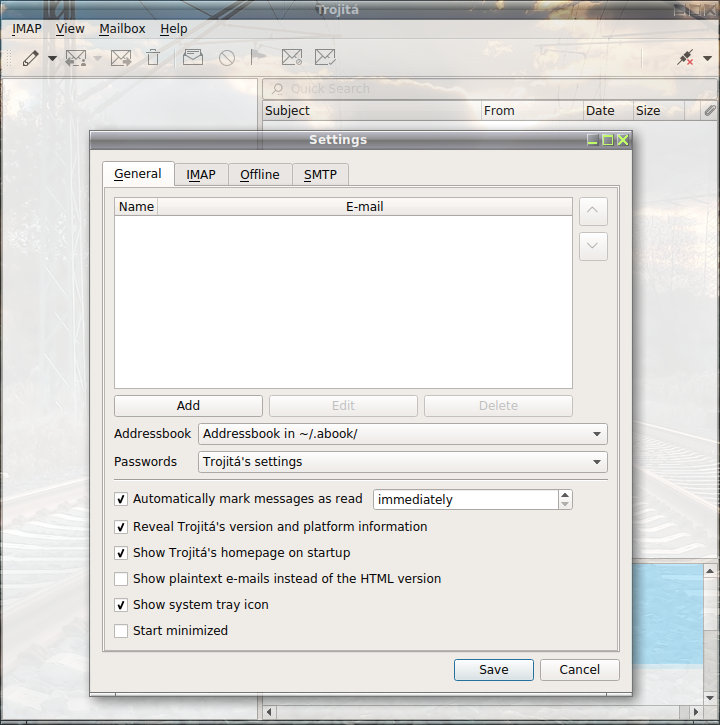Click the forward envelope toolbar icon
Viewport: 720px width, 725px height.
tap(121, 58)
